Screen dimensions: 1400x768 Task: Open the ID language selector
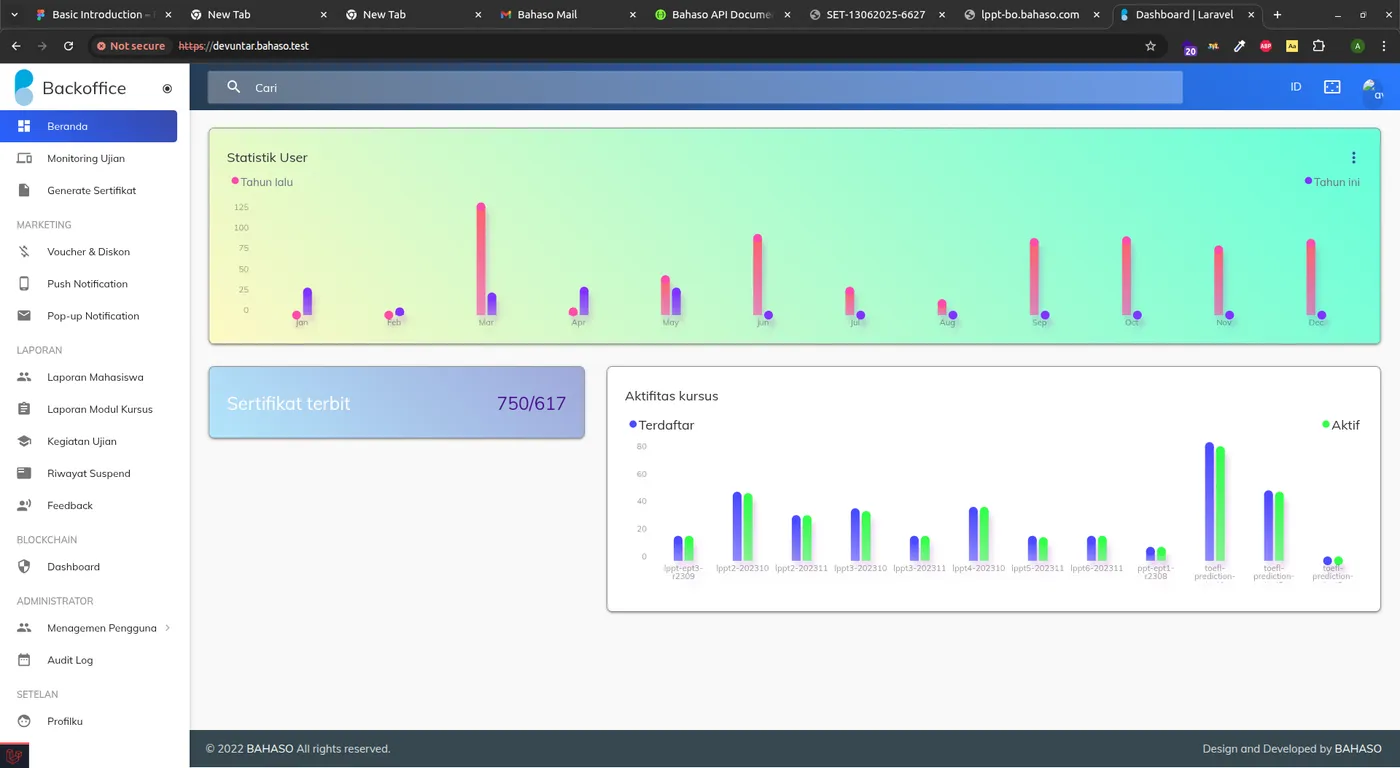tap(1295, 87)
